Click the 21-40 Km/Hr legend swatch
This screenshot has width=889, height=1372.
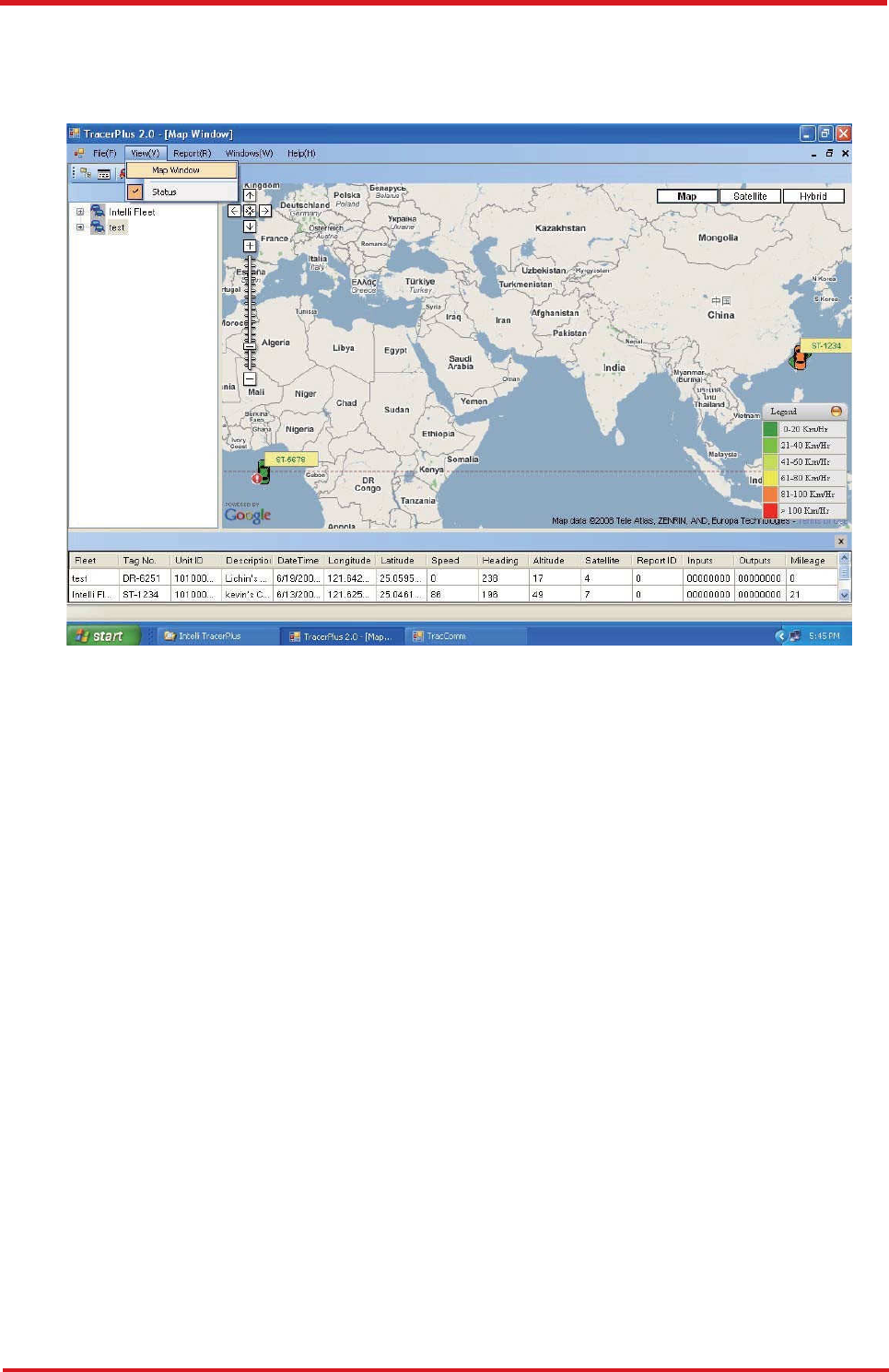point(770,446)
